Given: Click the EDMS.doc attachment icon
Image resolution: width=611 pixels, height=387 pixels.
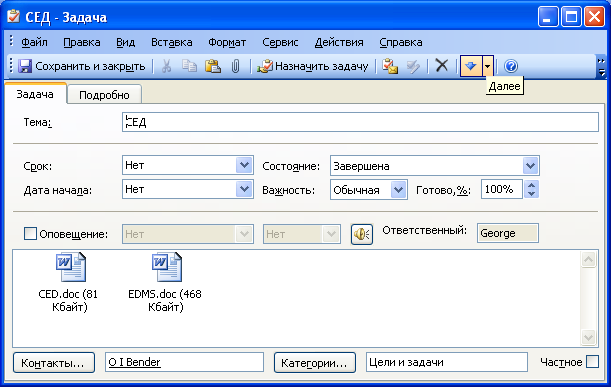Looking at the screenshot, I should [167, 267].
